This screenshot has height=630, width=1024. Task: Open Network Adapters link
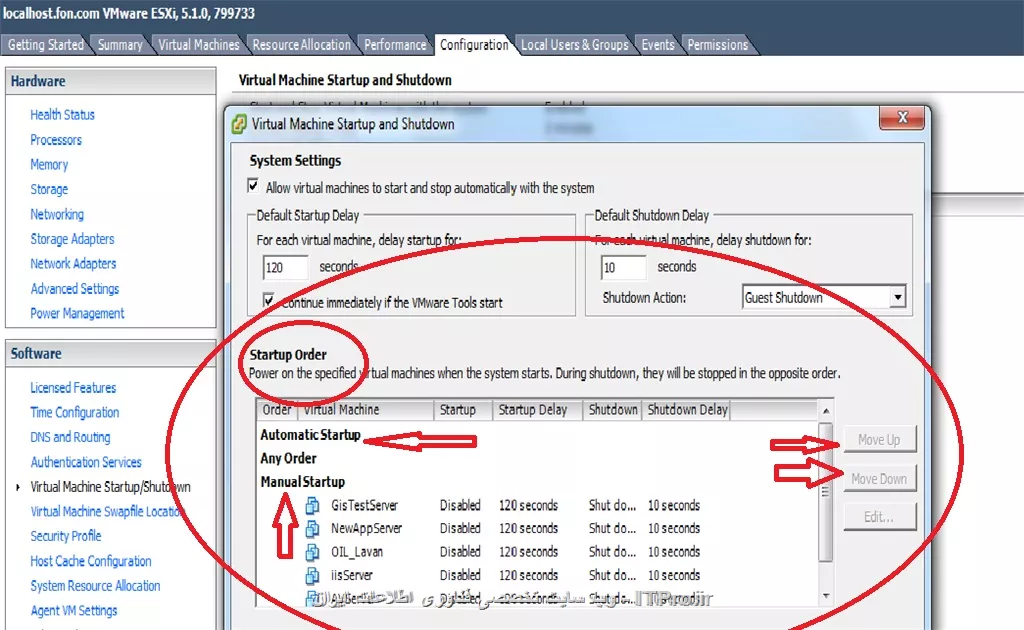[x=73, y=264]
